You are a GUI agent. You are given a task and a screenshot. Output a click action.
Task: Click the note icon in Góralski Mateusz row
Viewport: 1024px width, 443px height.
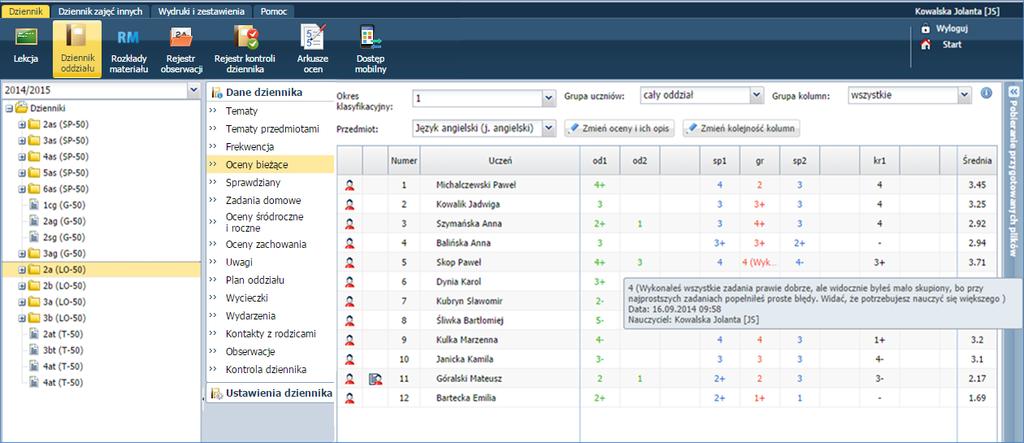375,378
